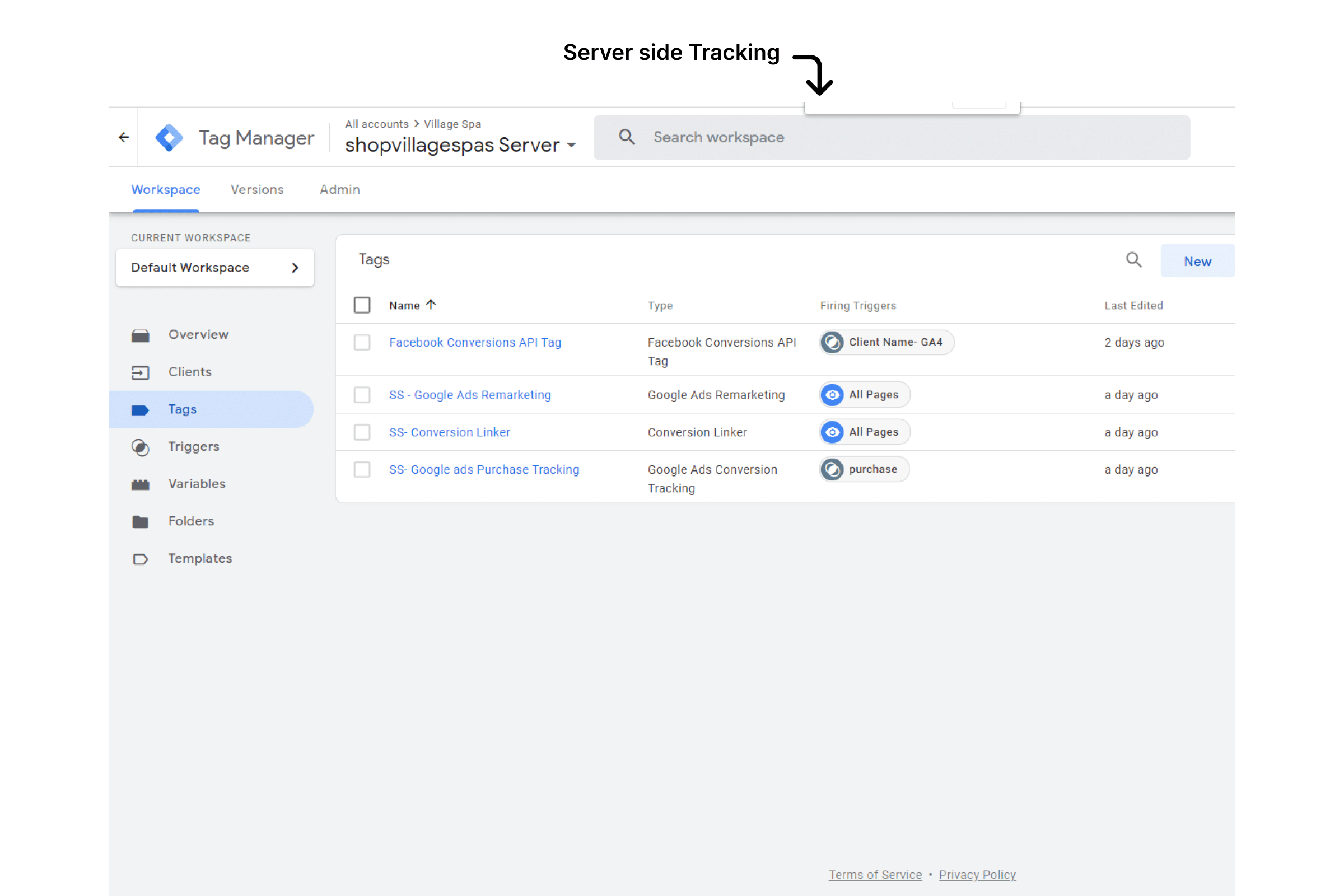
Task: Select the SS- Conversion Linker checkbox
Action: (362, 432)
